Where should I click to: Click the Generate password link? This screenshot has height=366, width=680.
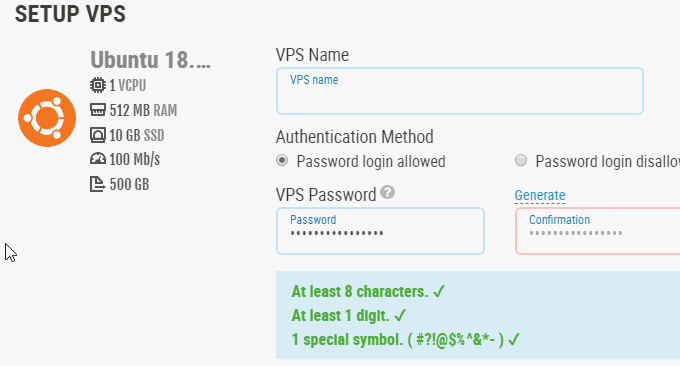click(540, 195)
